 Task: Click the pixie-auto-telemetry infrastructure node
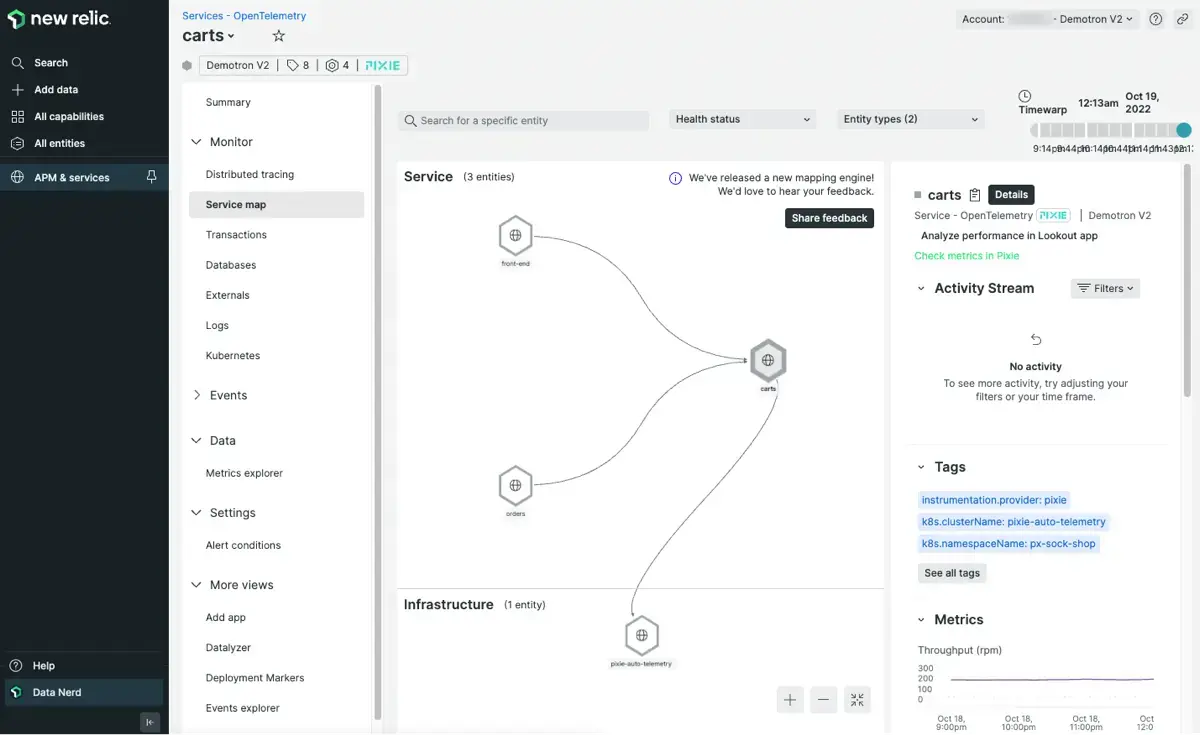click(x=641, y=635)
